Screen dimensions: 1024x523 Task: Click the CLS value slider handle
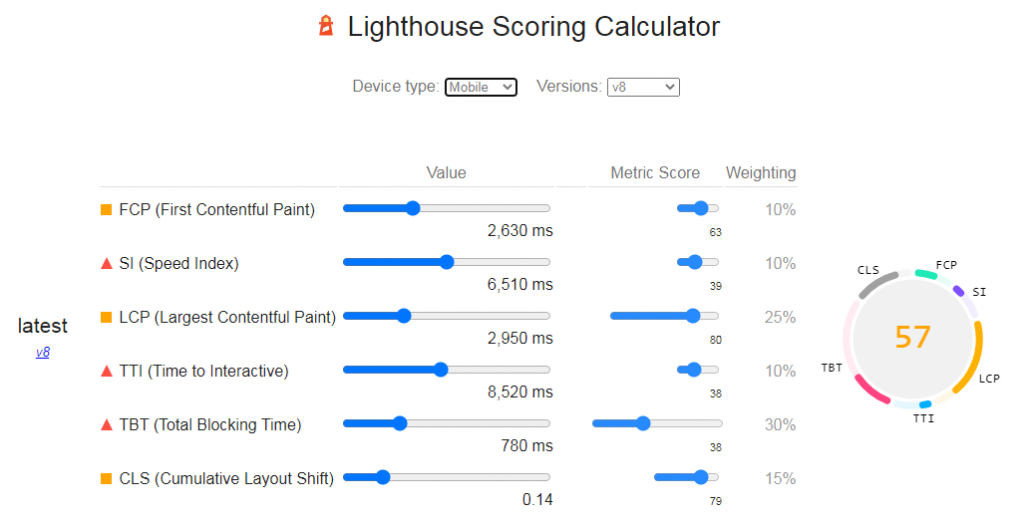(x=383, y=477)
